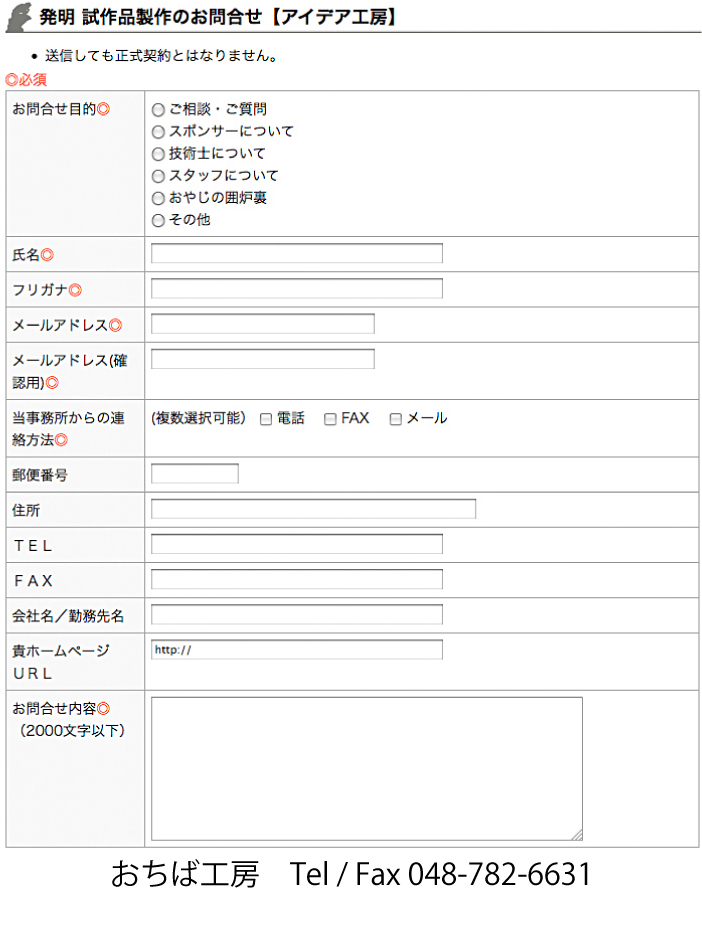Click the 会社名／勤務先名 company field
This screenshot has height=942, width=702.
296,614
